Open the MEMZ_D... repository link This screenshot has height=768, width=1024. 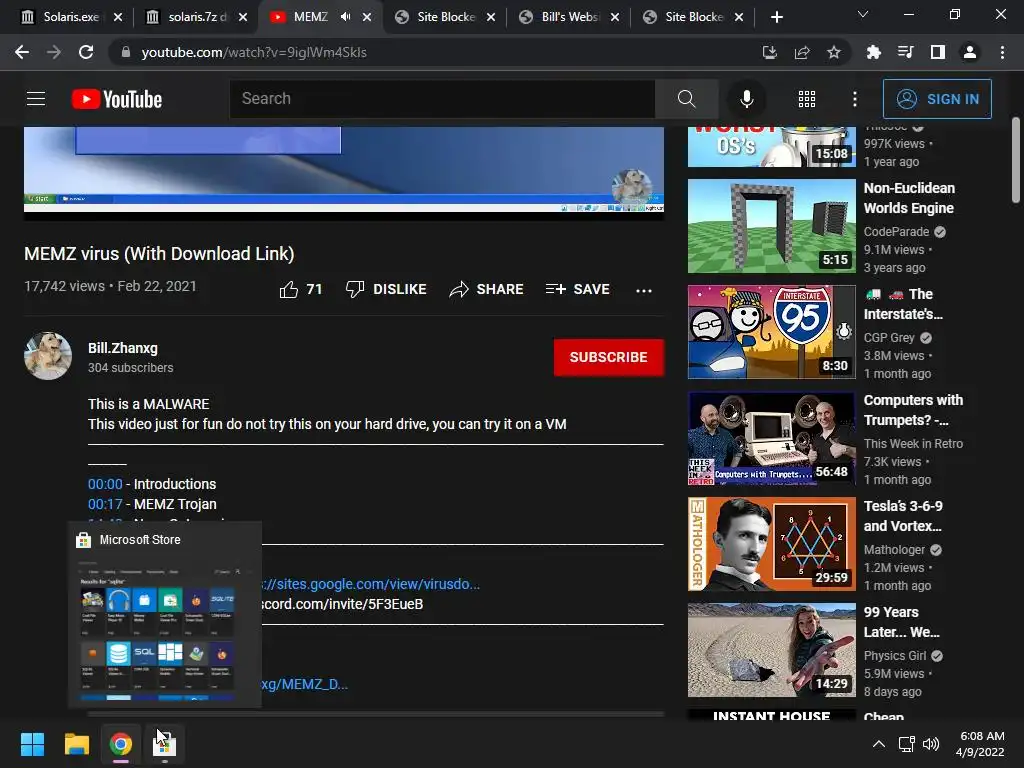click(305, 684)
